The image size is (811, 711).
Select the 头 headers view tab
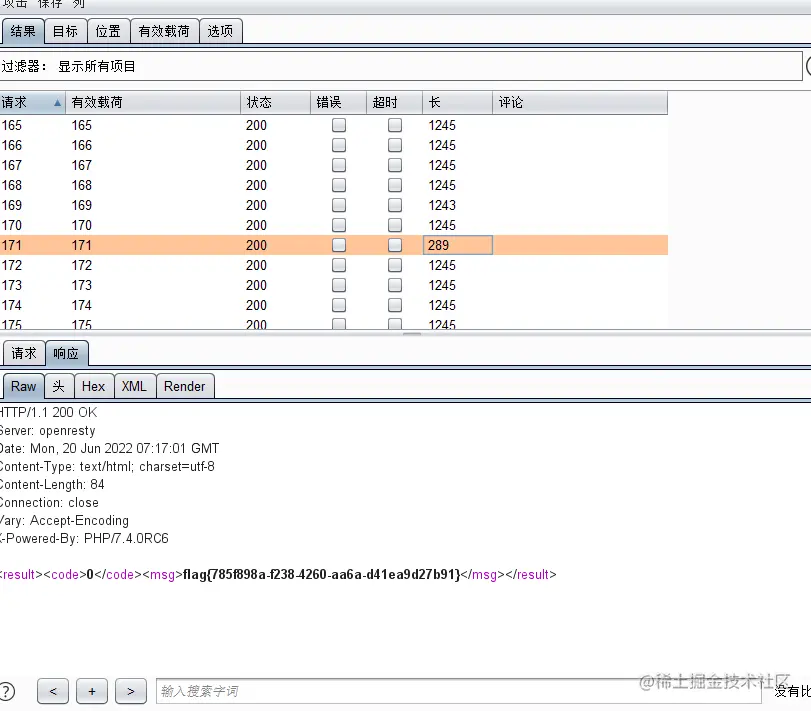(59, 386)
